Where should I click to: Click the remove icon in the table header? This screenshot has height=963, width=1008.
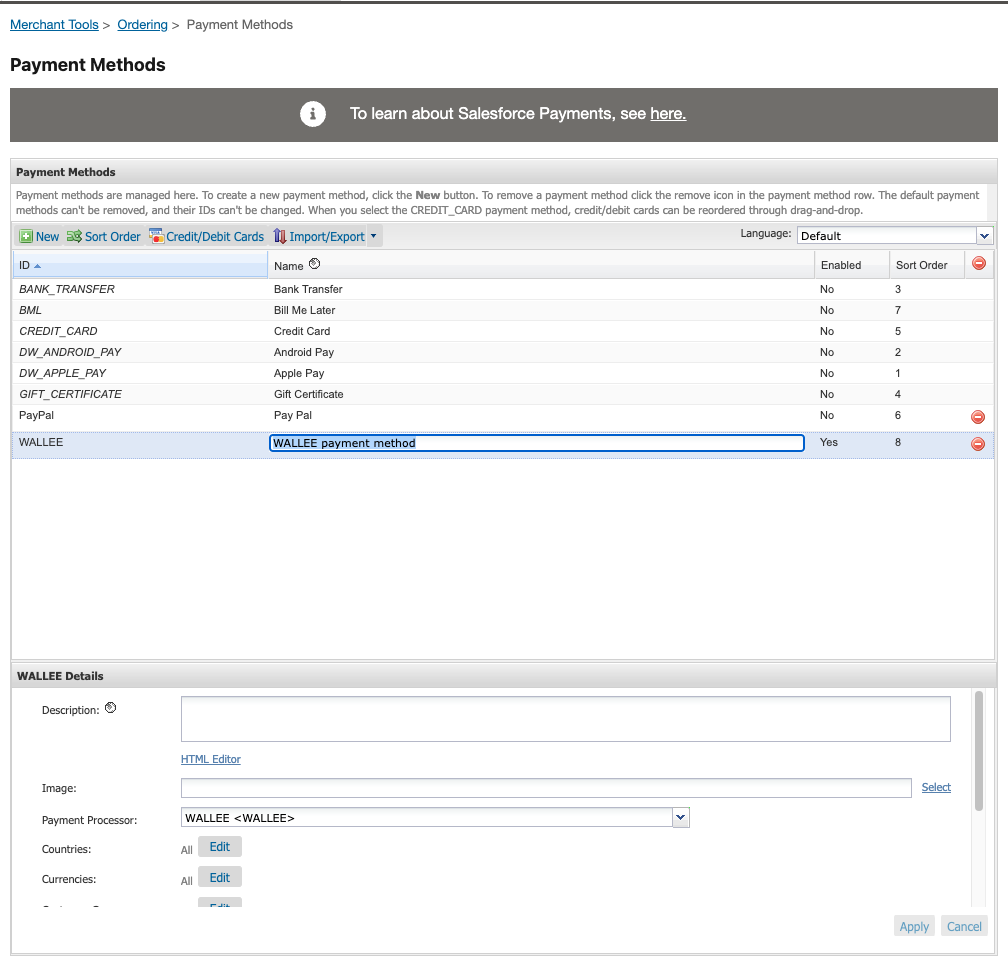(x=978, y=264)
